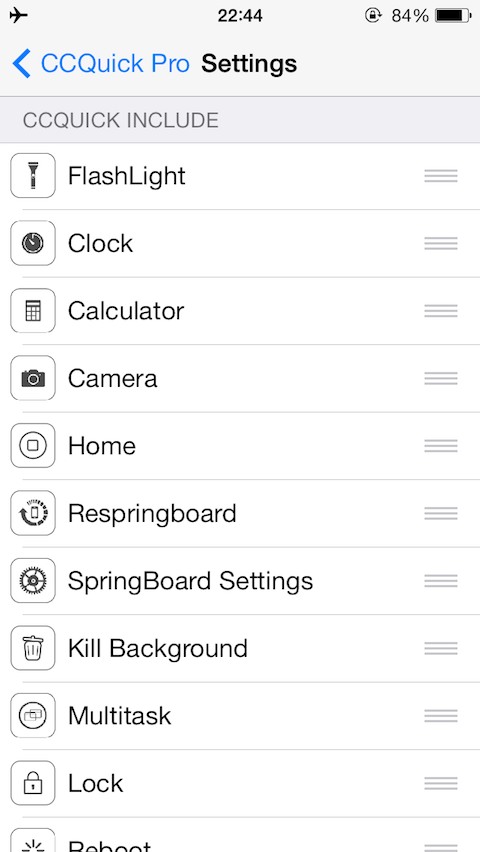Tap the Camera icon

33,378
